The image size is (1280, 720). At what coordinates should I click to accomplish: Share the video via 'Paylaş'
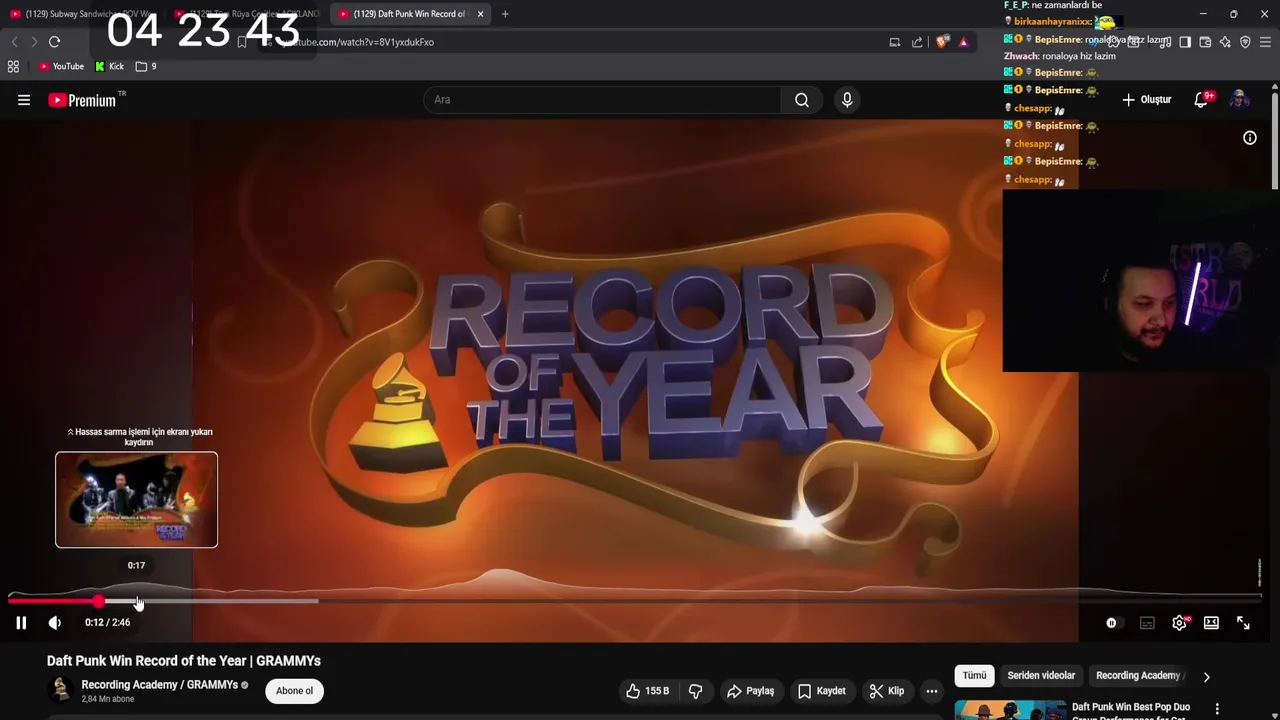pos(751,691)
